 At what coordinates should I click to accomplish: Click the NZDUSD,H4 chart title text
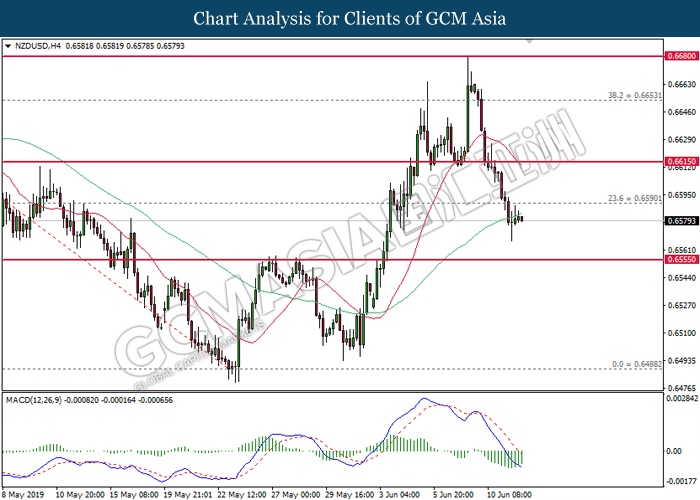pyautogui.click(x=38, y=46)
